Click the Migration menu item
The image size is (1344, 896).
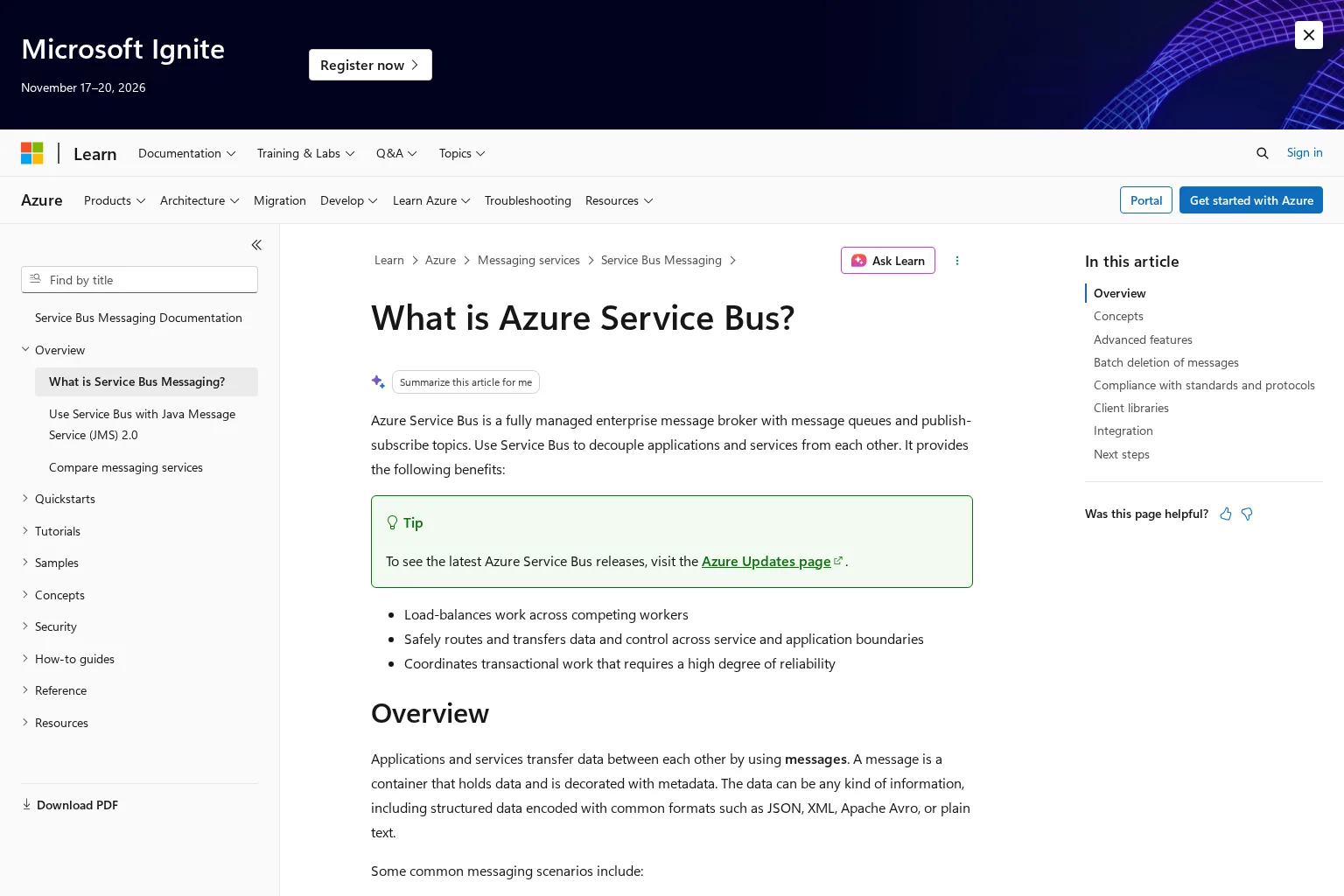pyautogui.click(x=280, y=200)
